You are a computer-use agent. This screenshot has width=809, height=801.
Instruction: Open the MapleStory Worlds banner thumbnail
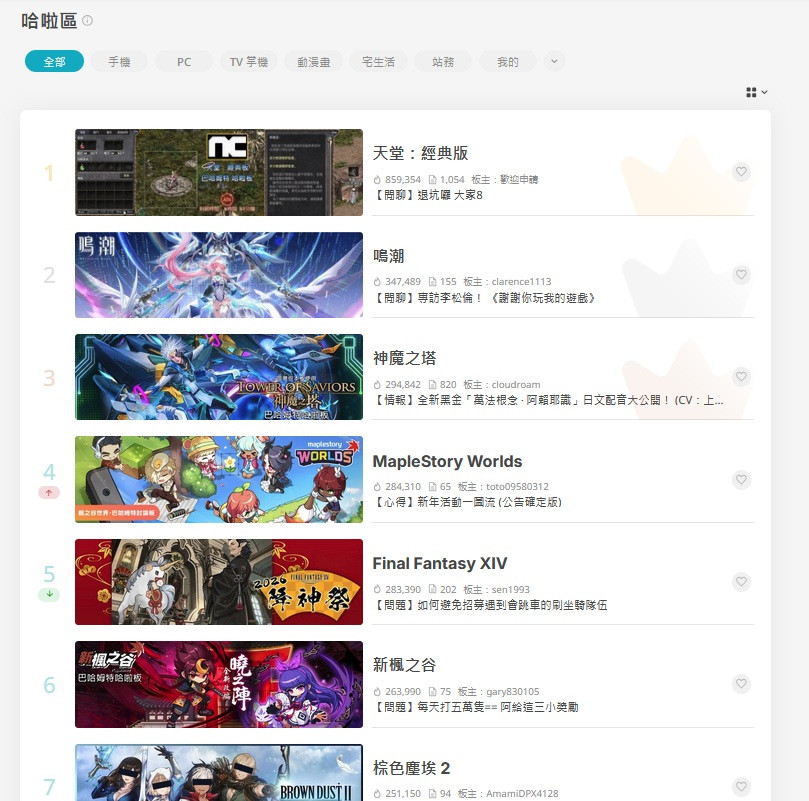click(x=219, y=479)
